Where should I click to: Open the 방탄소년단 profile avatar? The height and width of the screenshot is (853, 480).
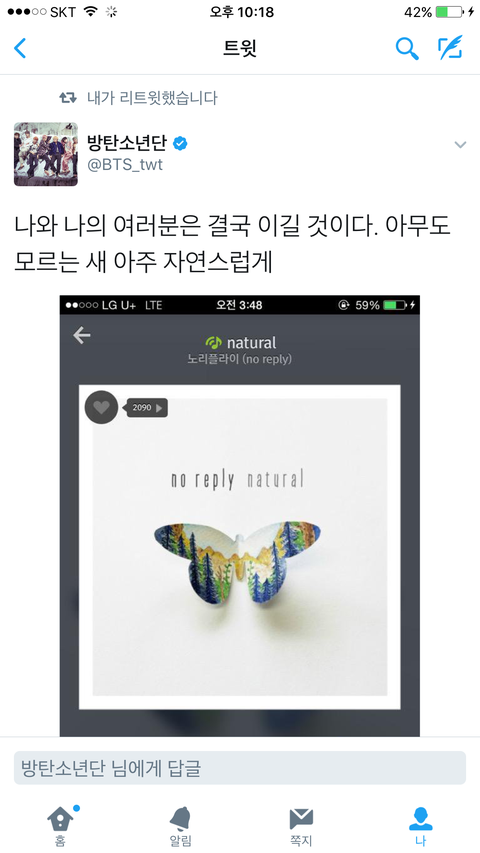point(46,154)
